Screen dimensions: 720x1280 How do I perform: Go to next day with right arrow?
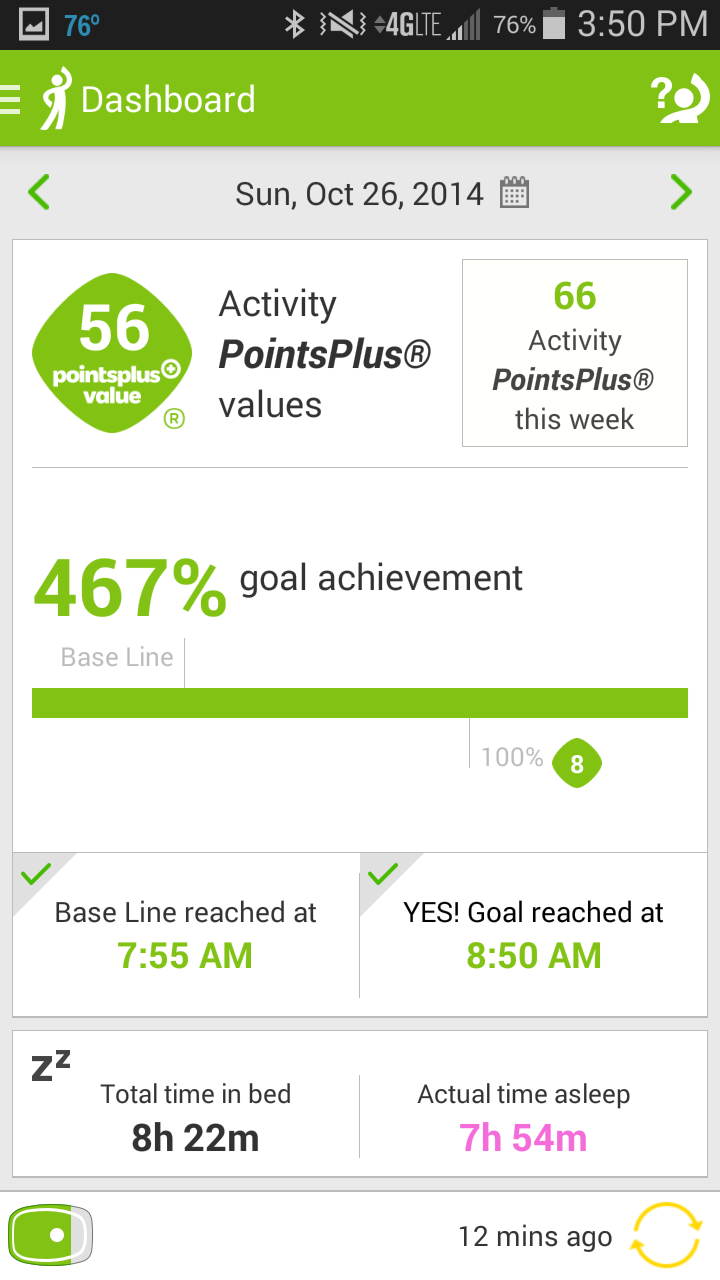pos(681,192)
